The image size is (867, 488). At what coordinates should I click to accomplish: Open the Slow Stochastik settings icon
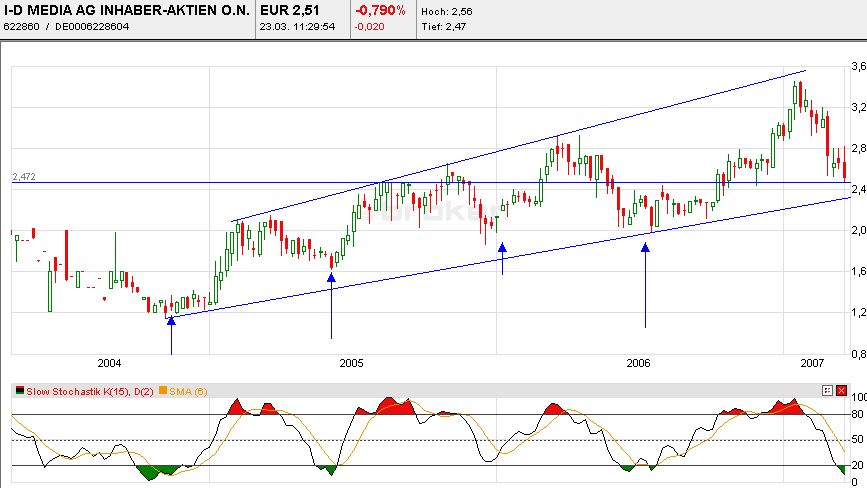(x=827, y=391)
